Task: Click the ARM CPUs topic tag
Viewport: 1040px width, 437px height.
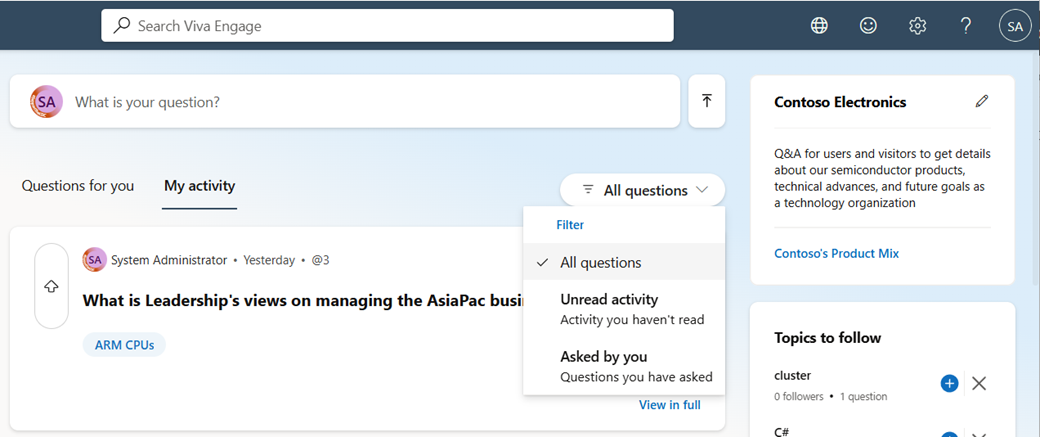Action: (124, 345)
